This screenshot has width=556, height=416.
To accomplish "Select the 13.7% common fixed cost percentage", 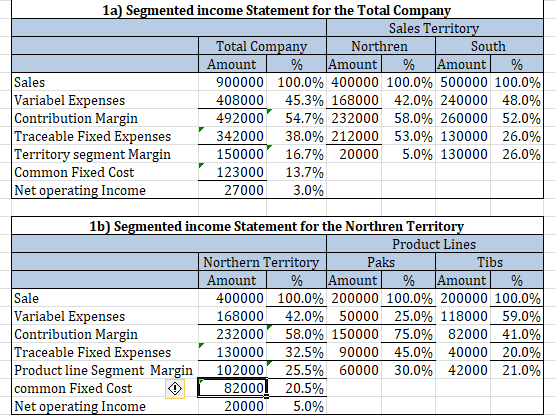I will [x=296, y=172].
